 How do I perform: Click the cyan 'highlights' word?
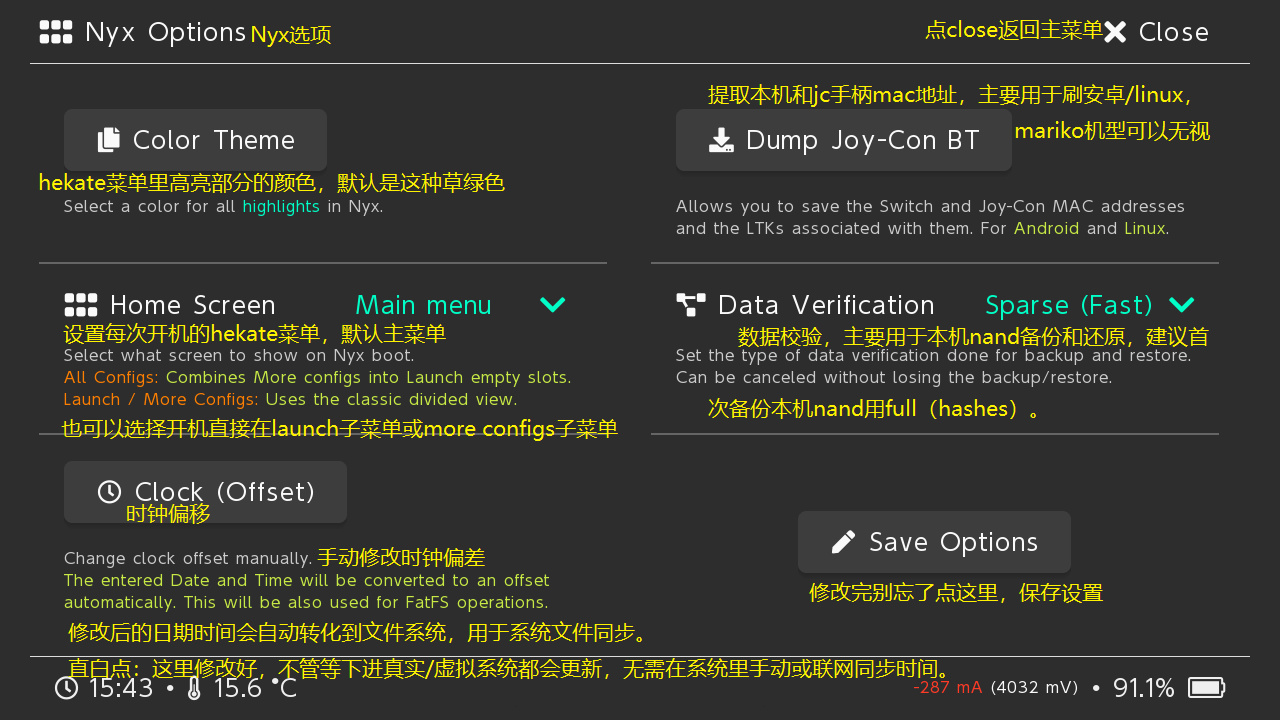(x=281, y=207)
